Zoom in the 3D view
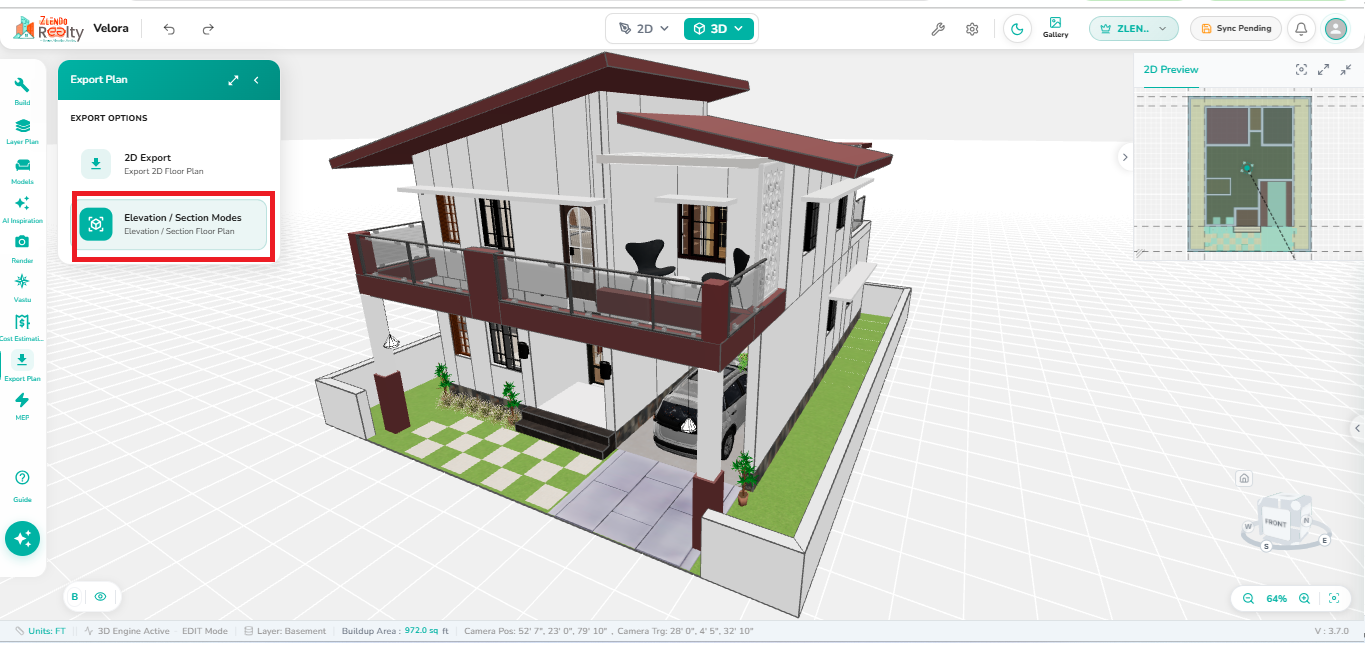 [1304, 598]
